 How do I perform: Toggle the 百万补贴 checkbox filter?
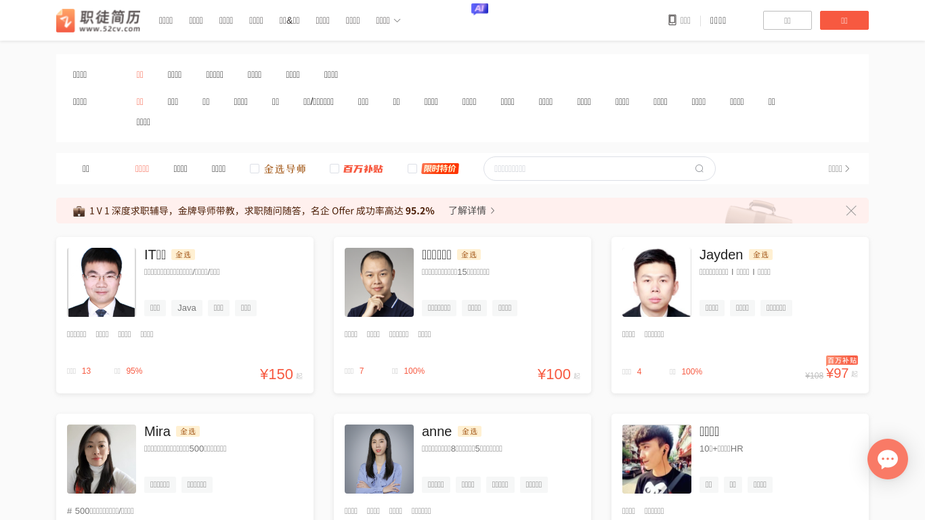(334, 169)
